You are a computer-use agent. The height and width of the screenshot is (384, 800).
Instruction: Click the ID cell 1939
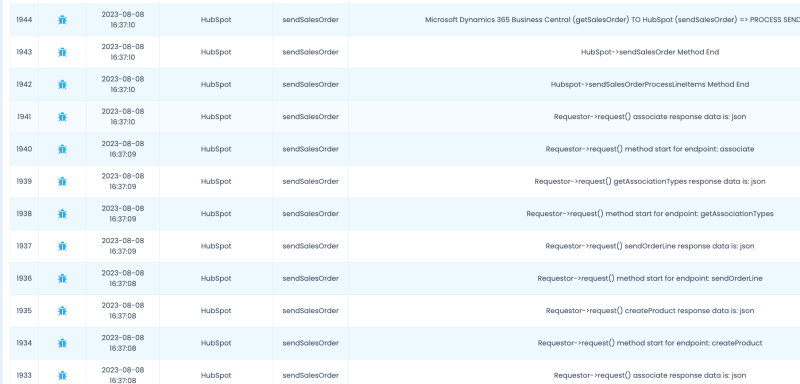click(x=24, y=182)
